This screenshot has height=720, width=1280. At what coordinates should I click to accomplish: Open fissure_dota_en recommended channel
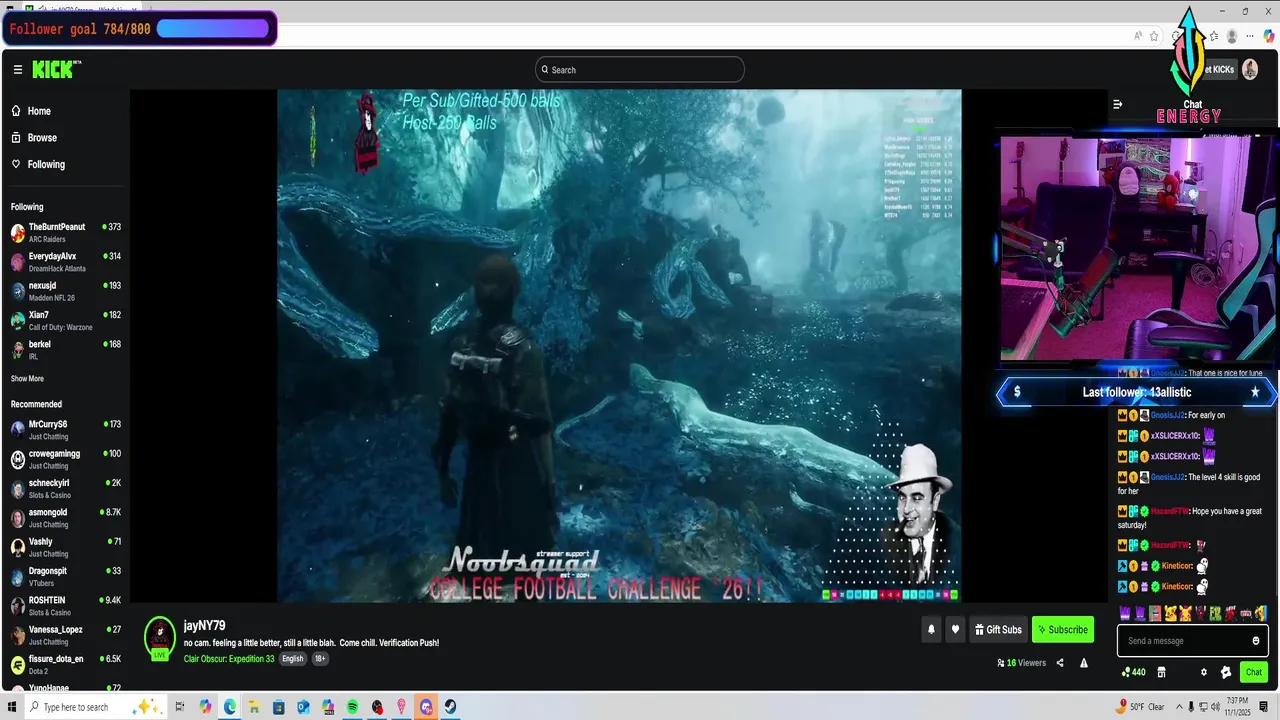click(x=65, y=664)
